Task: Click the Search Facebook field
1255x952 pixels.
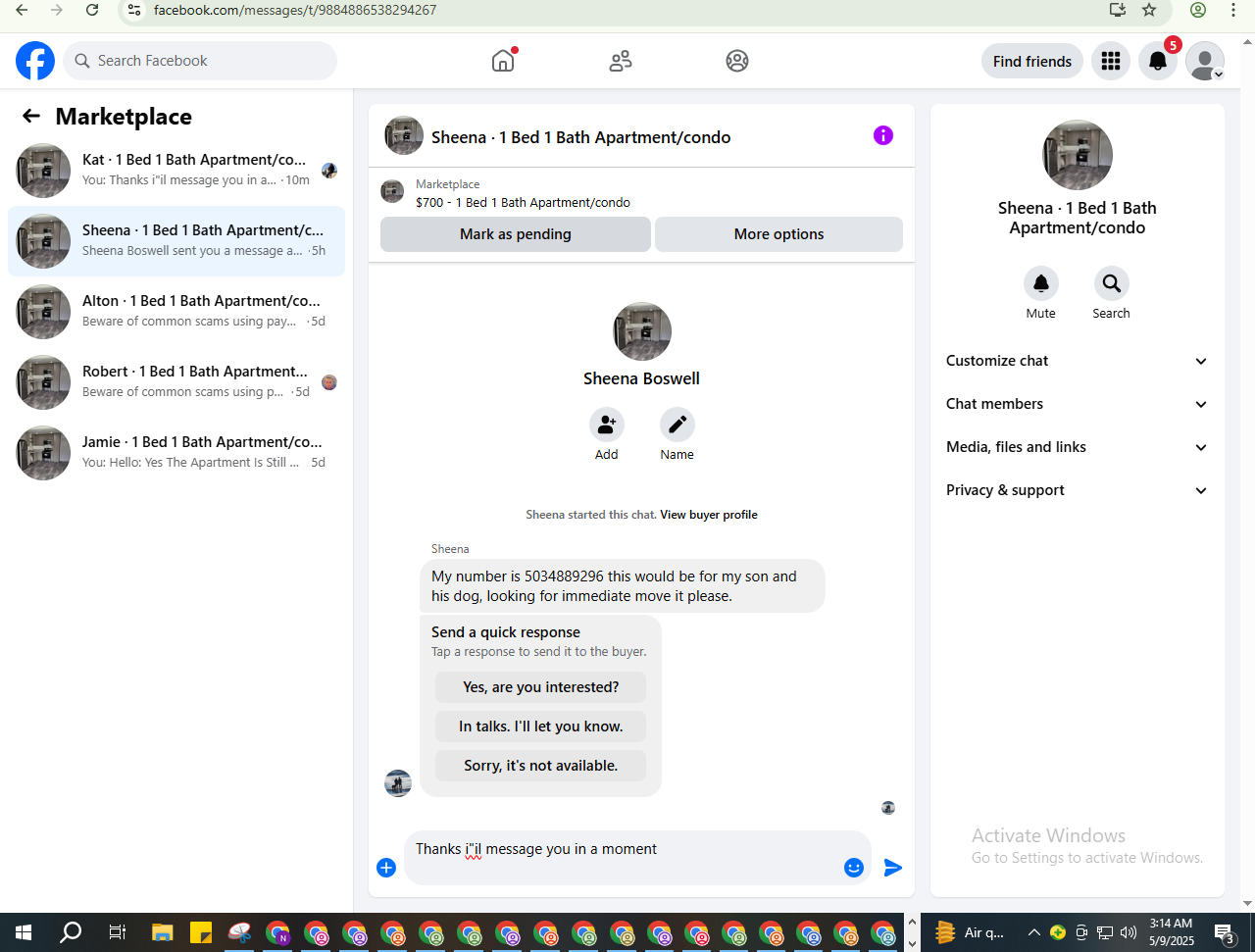Action: coord(201,61)
